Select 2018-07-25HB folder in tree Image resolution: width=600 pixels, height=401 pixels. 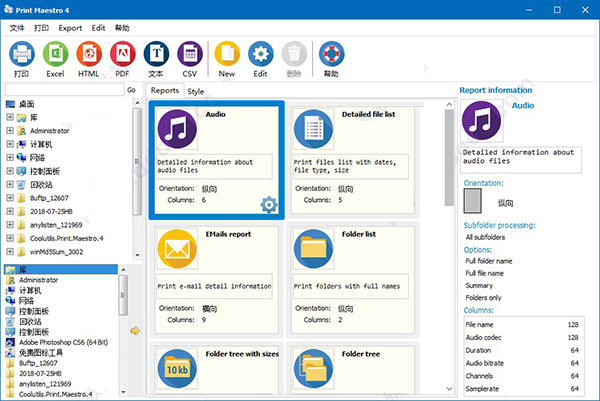51,211
